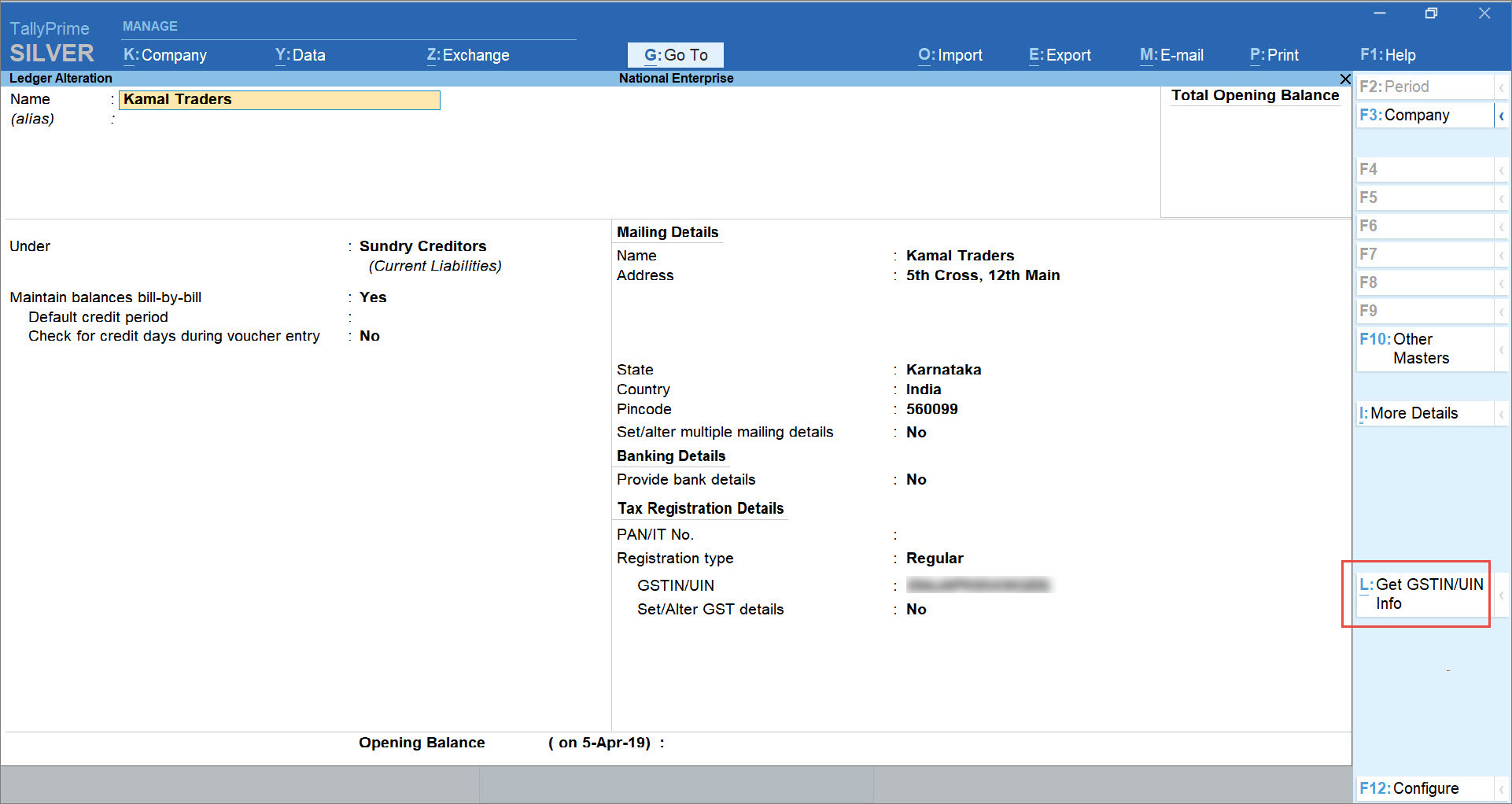Image resolution: width=1512 pixels, height=804 pixels.
Task: Click the F2: Period button
Action: 1425,87
